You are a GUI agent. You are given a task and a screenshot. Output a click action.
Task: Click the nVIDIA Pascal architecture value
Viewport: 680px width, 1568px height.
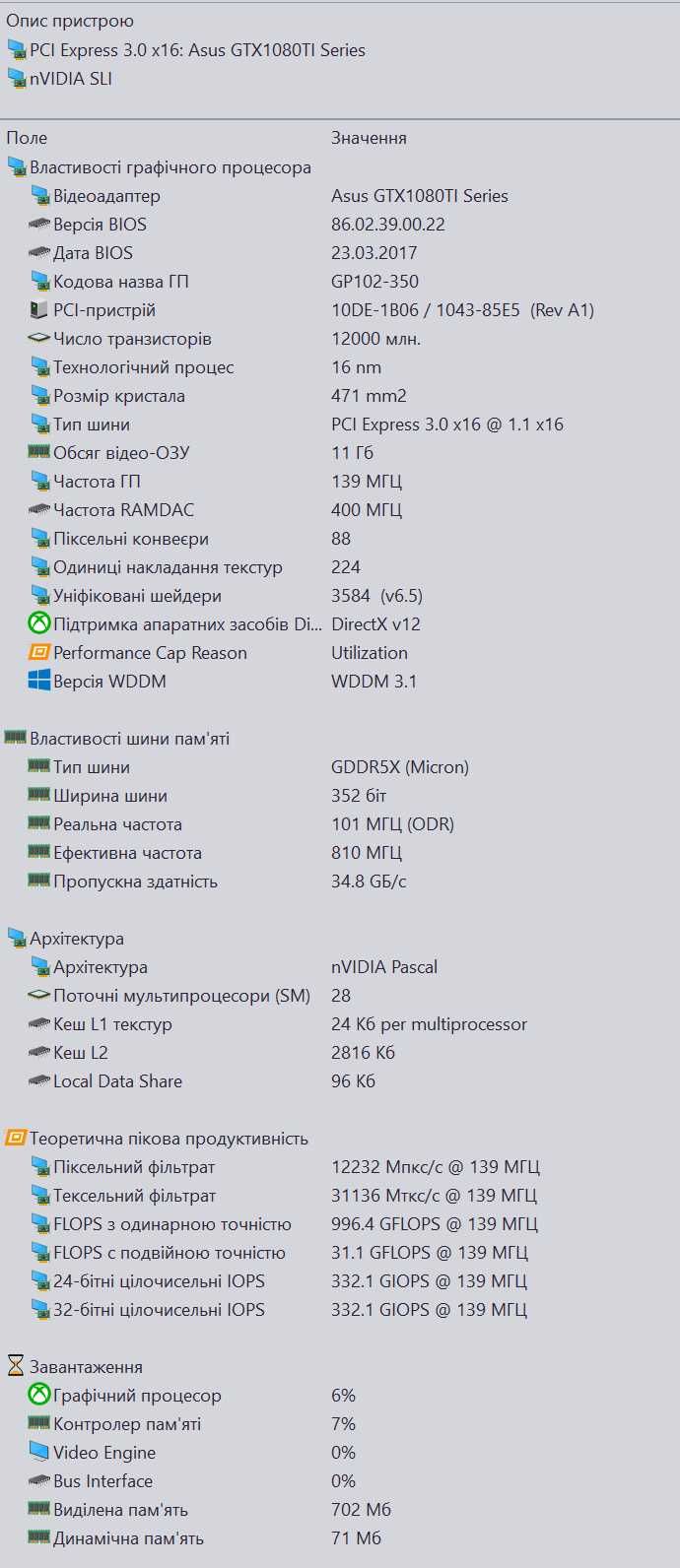[x=384, y=967]
